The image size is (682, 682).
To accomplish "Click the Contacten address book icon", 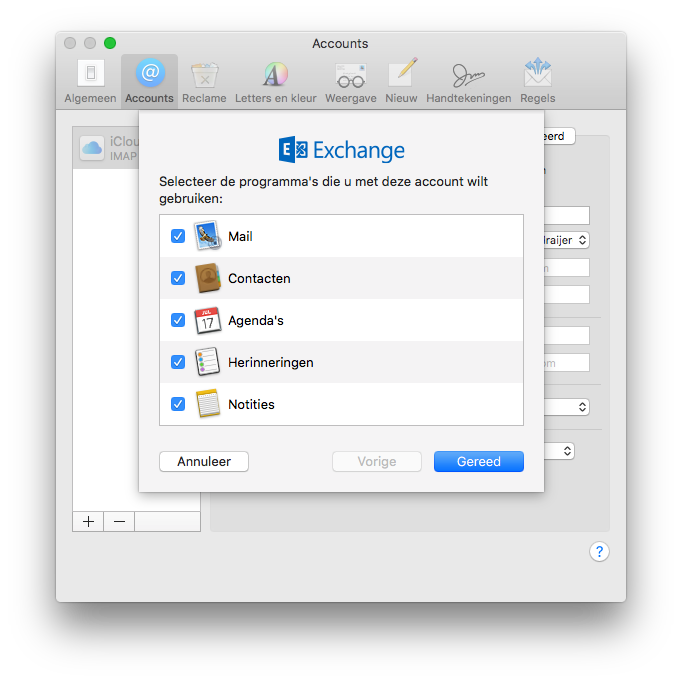I will click(207, 278).
